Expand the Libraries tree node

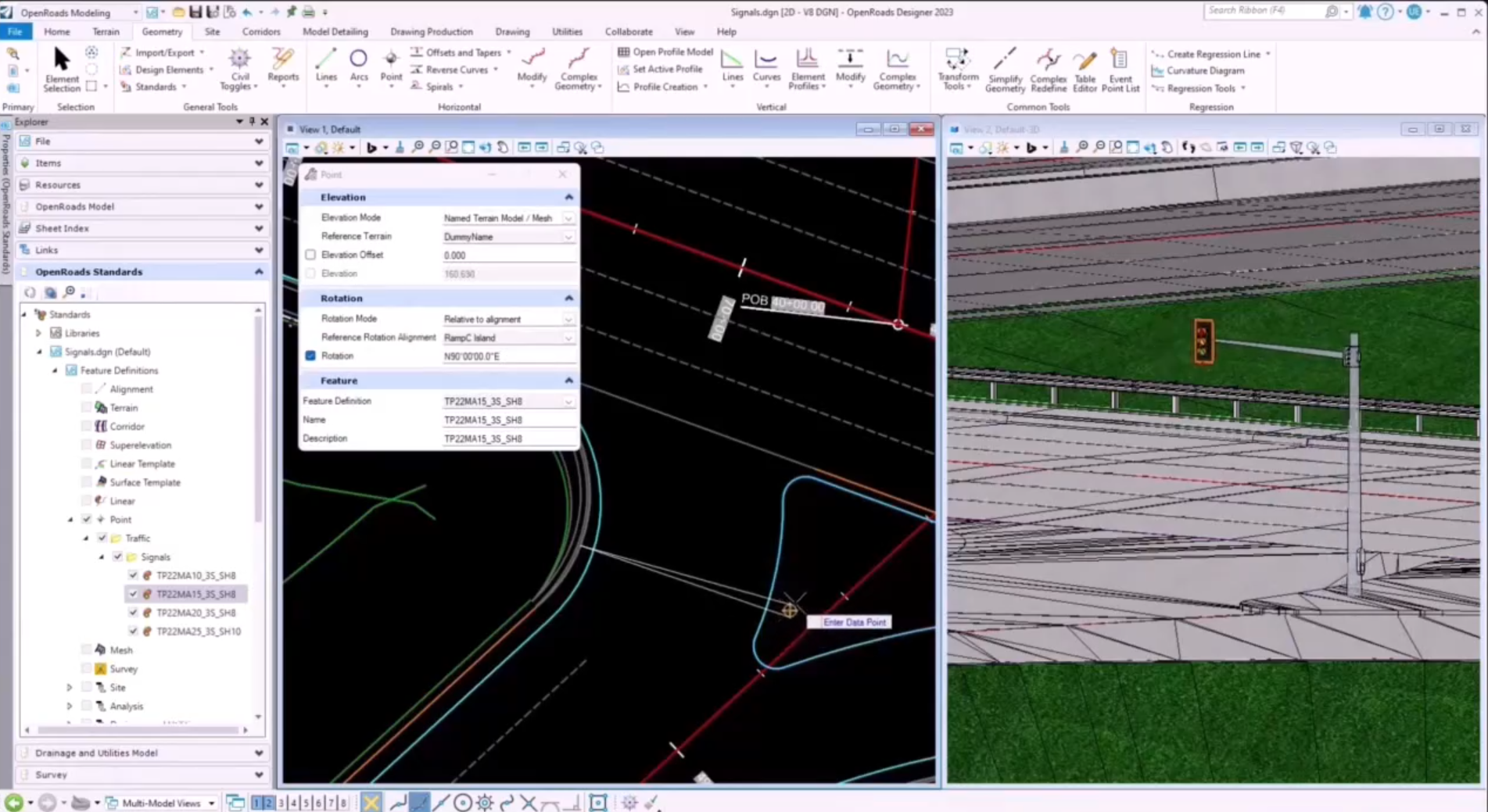click(38, 333)
